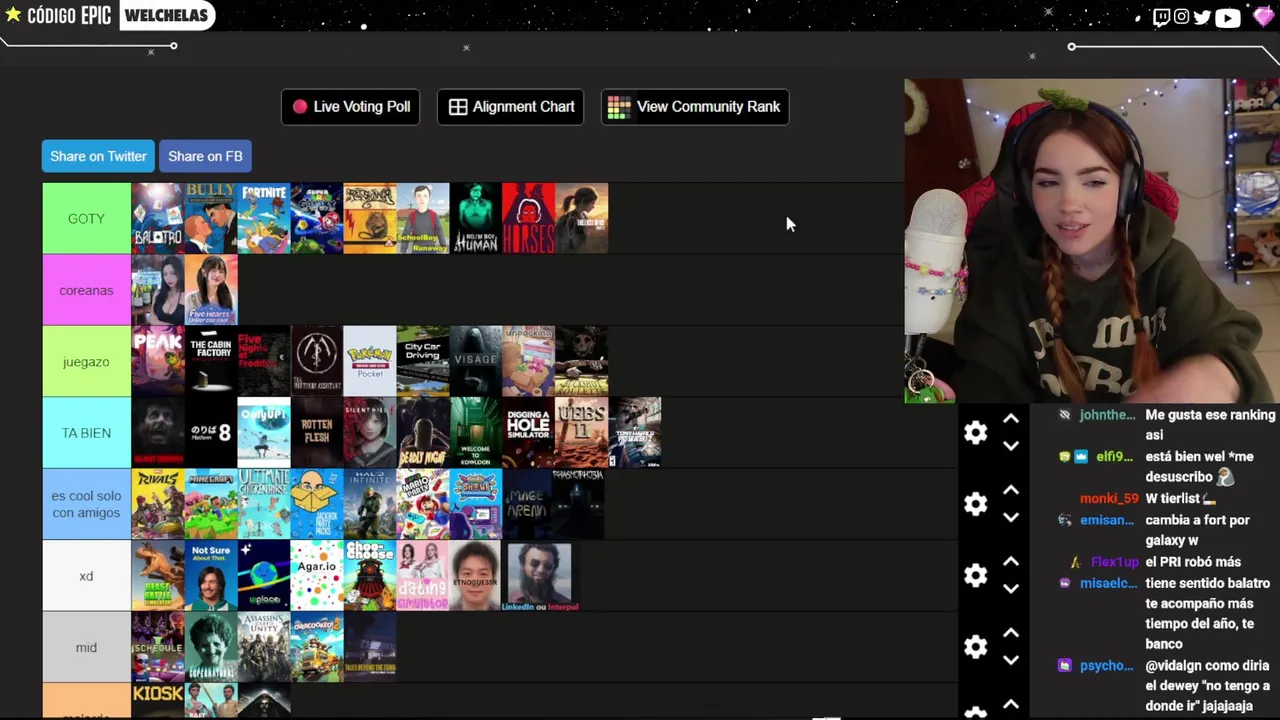
Task: Click the cyan TA BIEN tier label
Action: click(x=86, y=433)
